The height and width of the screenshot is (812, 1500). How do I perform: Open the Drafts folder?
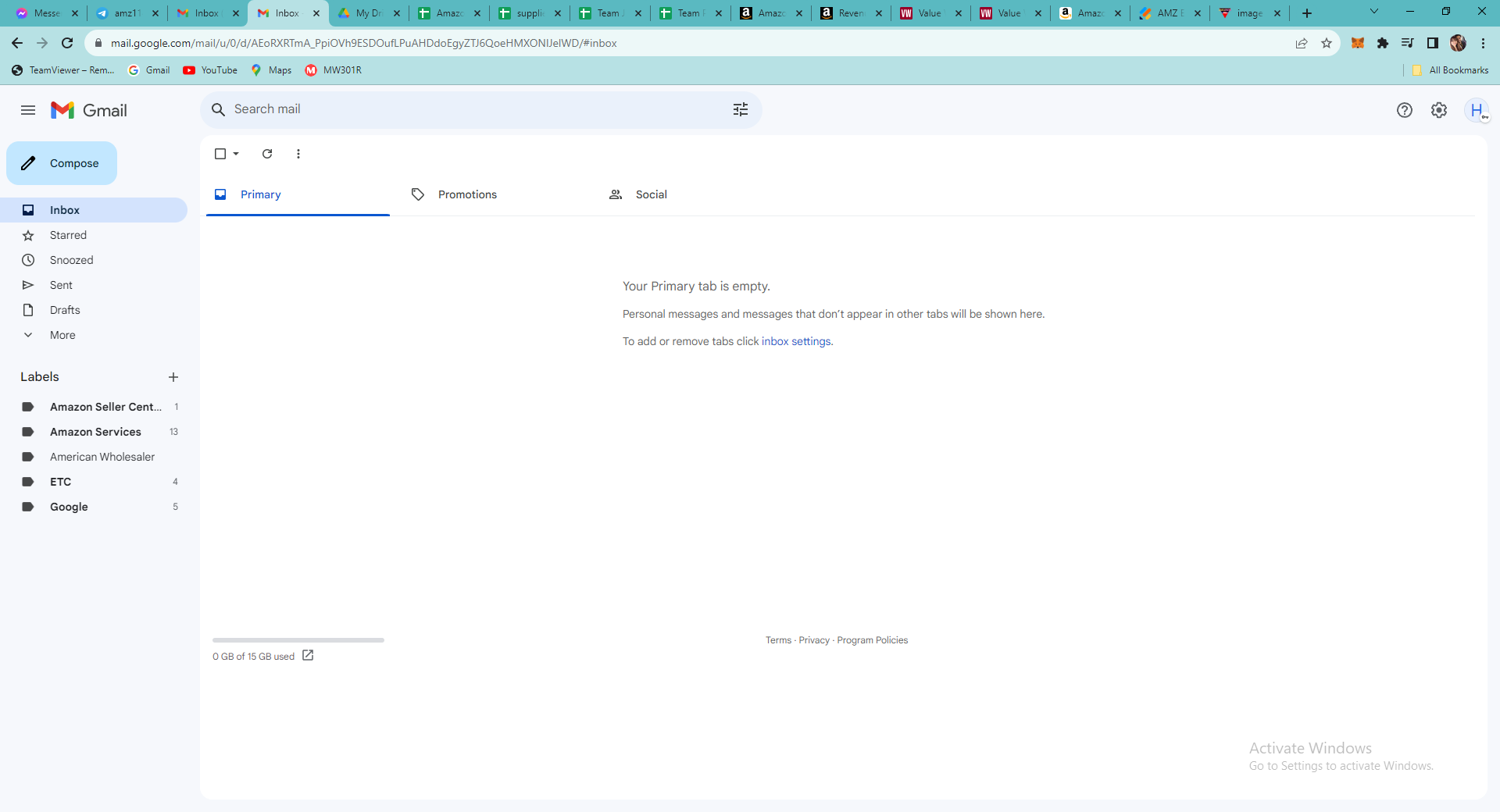94,310
